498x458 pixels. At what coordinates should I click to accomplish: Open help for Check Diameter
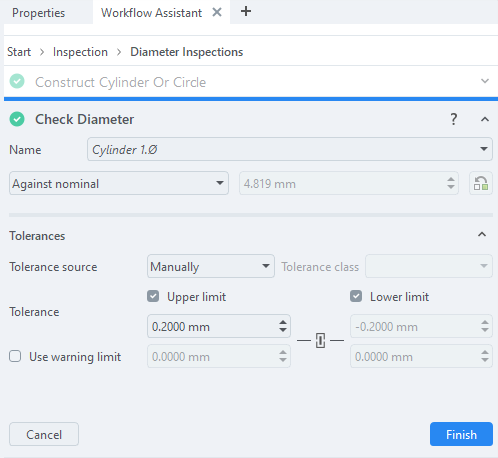click(453, 119)
